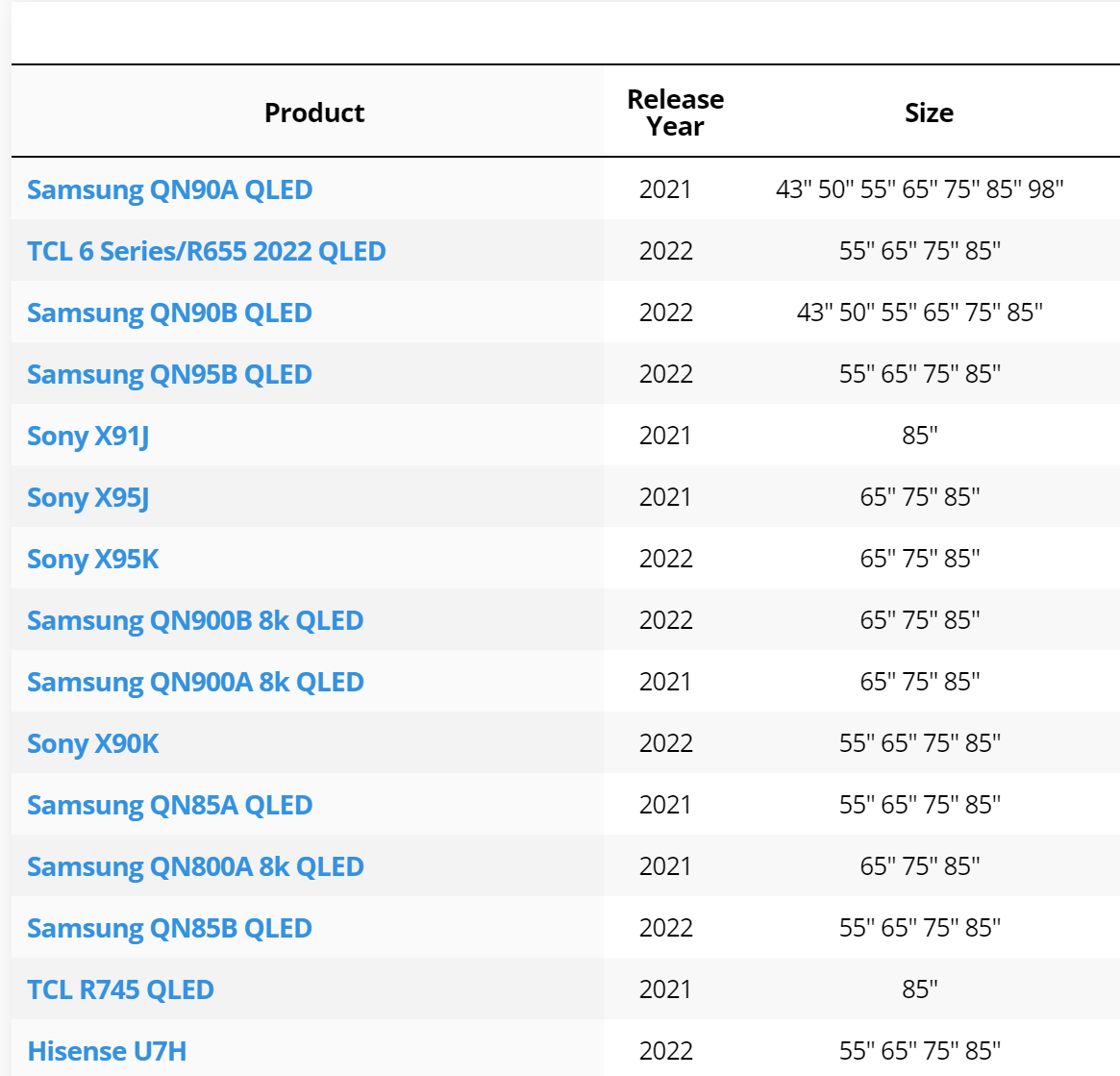
Task: Click the Size column header
Action: coord(929,113)
